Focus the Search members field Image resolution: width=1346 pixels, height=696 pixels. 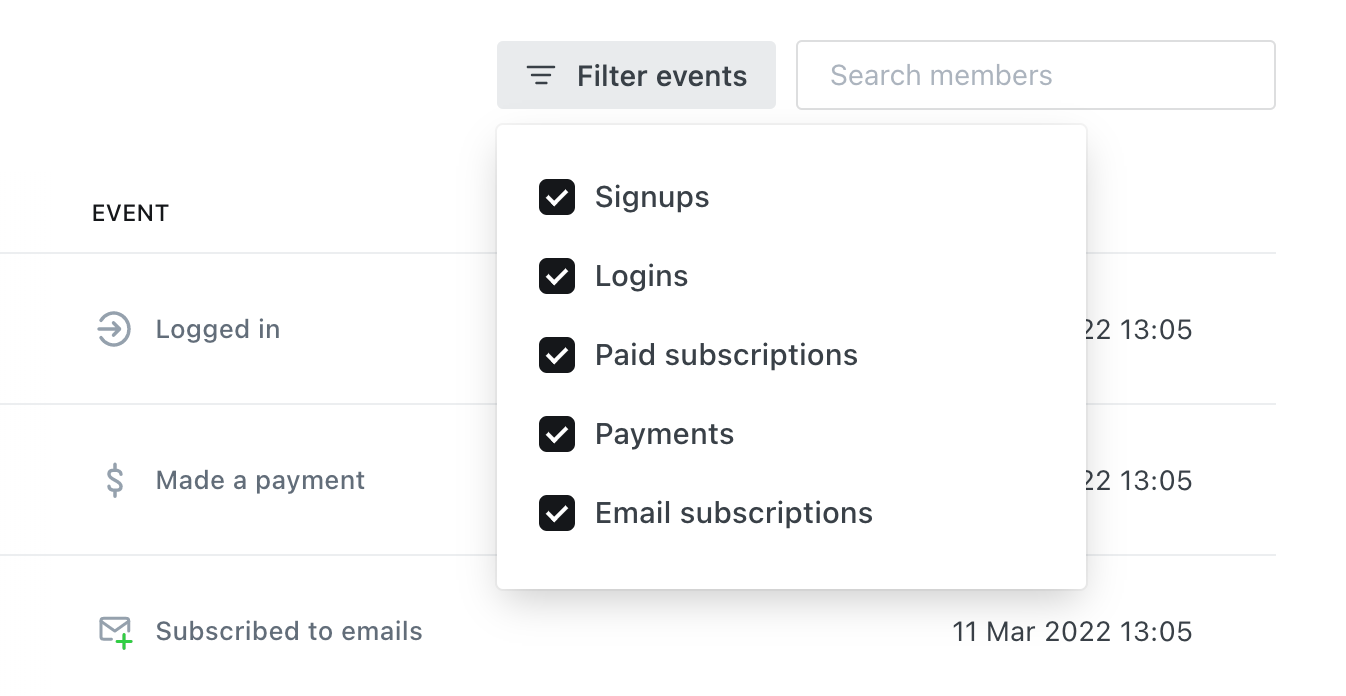[1036, 75]
